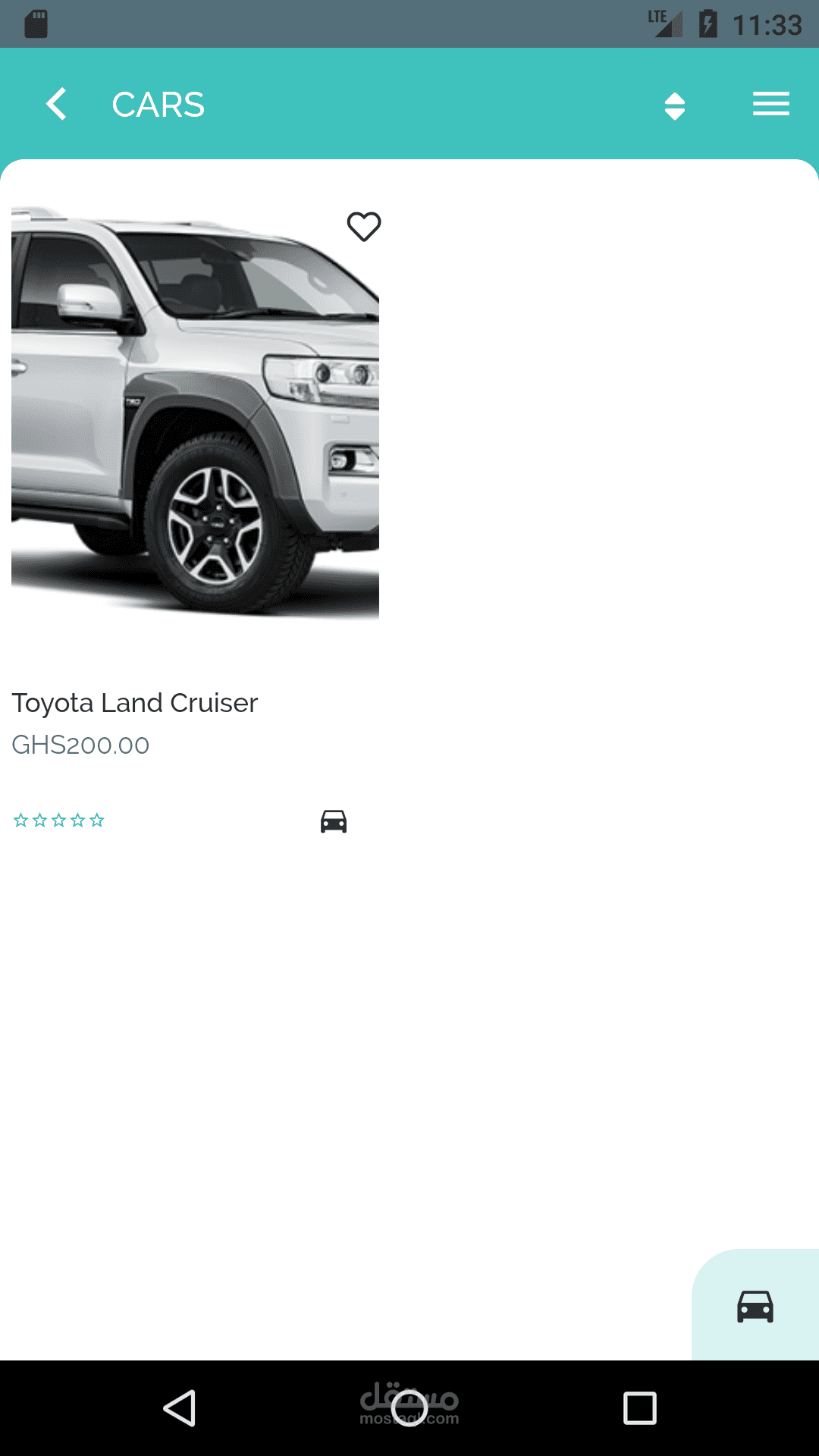Tap Android back navigation button

click(180, 1408)
